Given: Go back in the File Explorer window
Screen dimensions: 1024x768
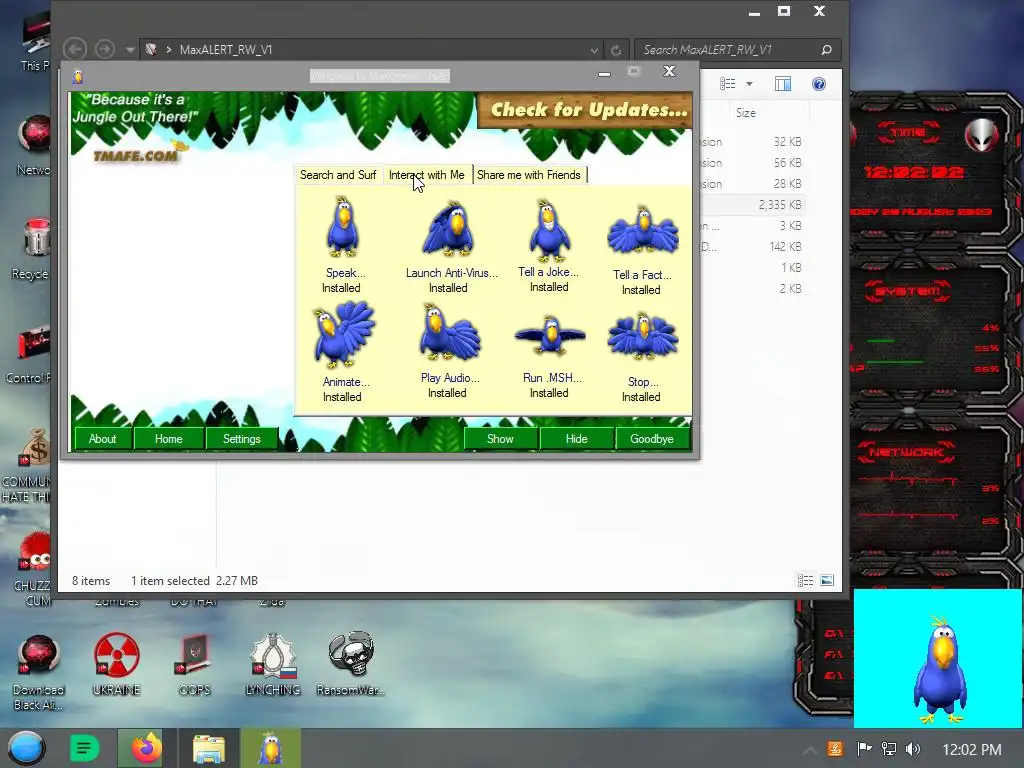Looking at the screenshot, I should [x=75, y=50].
